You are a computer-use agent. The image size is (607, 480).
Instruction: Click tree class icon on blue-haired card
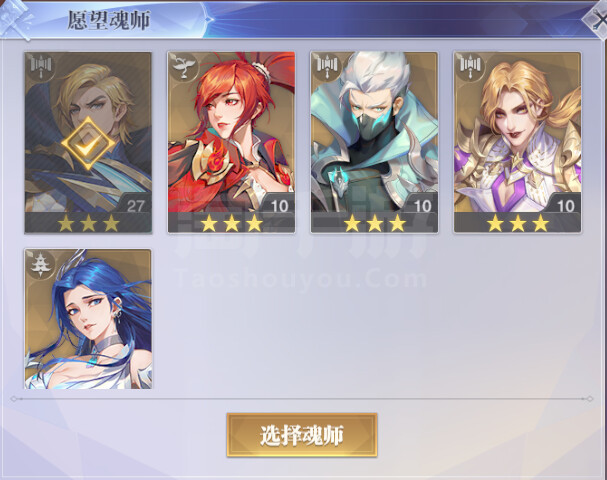click(x=39, y=264)
